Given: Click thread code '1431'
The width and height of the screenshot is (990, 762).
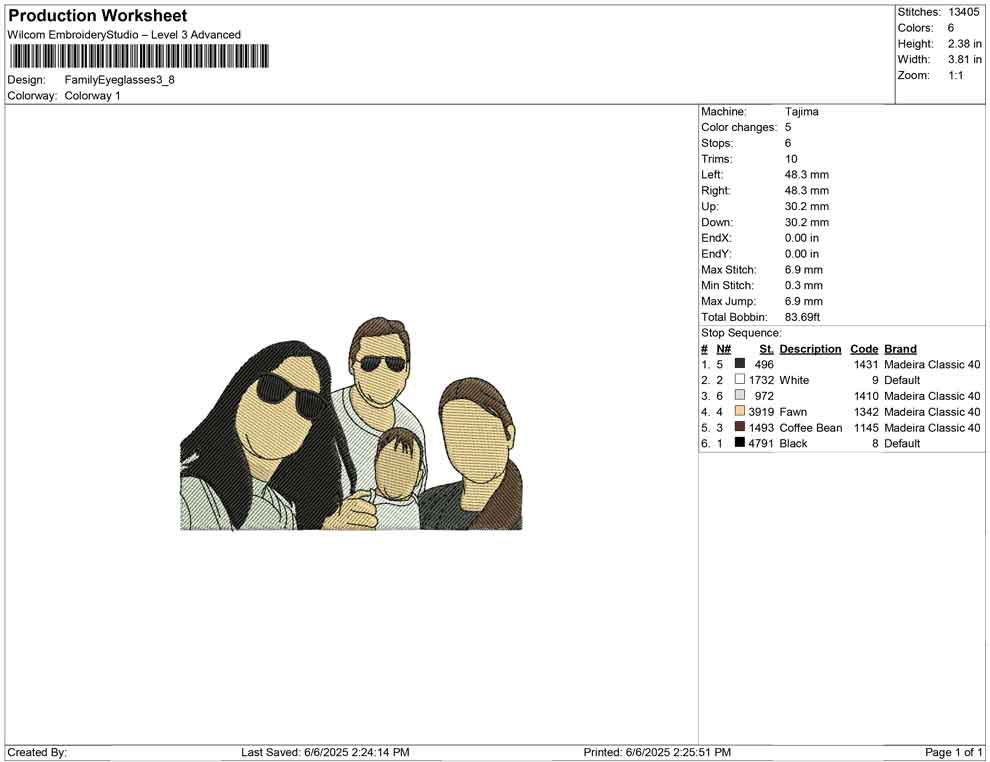Looking at the screenshot, I should pos(866,364).
